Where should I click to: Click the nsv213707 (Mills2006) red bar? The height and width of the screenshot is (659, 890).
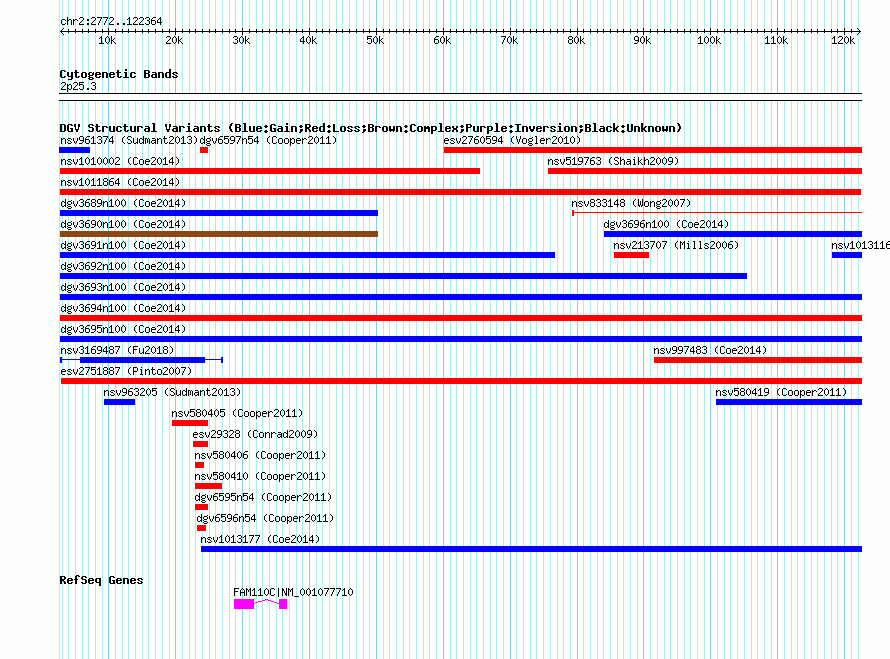(x=631, y=255)
